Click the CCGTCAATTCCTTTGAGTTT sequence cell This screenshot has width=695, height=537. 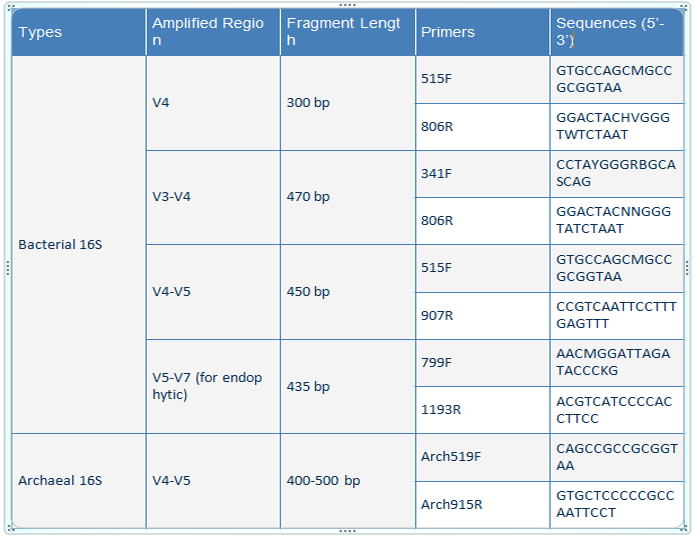click(x=616, y=315)
